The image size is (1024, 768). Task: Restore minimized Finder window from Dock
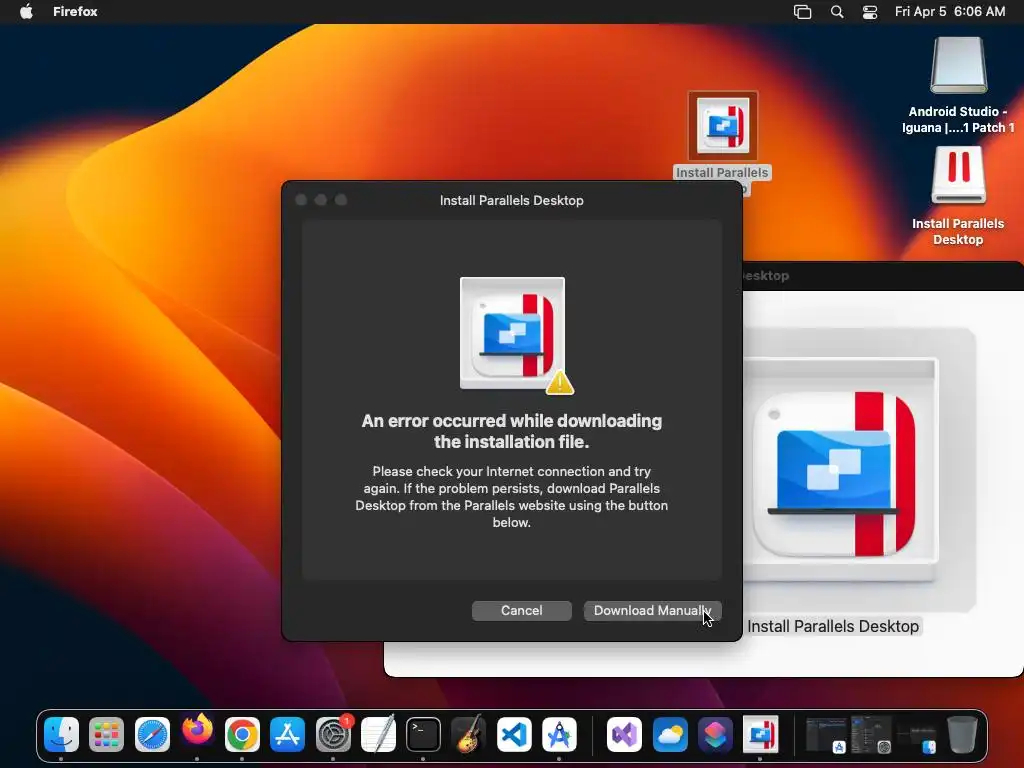[x=916, y=738]
